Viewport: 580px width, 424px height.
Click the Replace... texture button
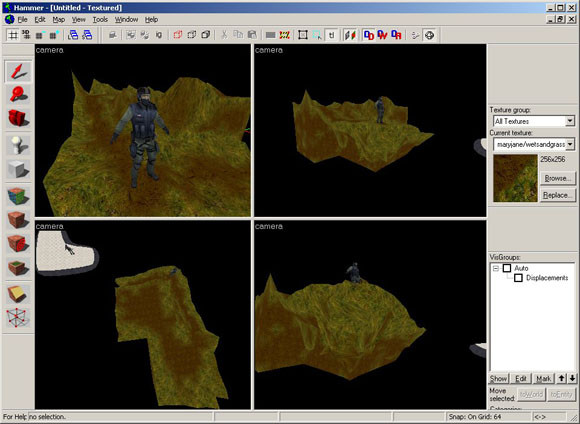558,195
